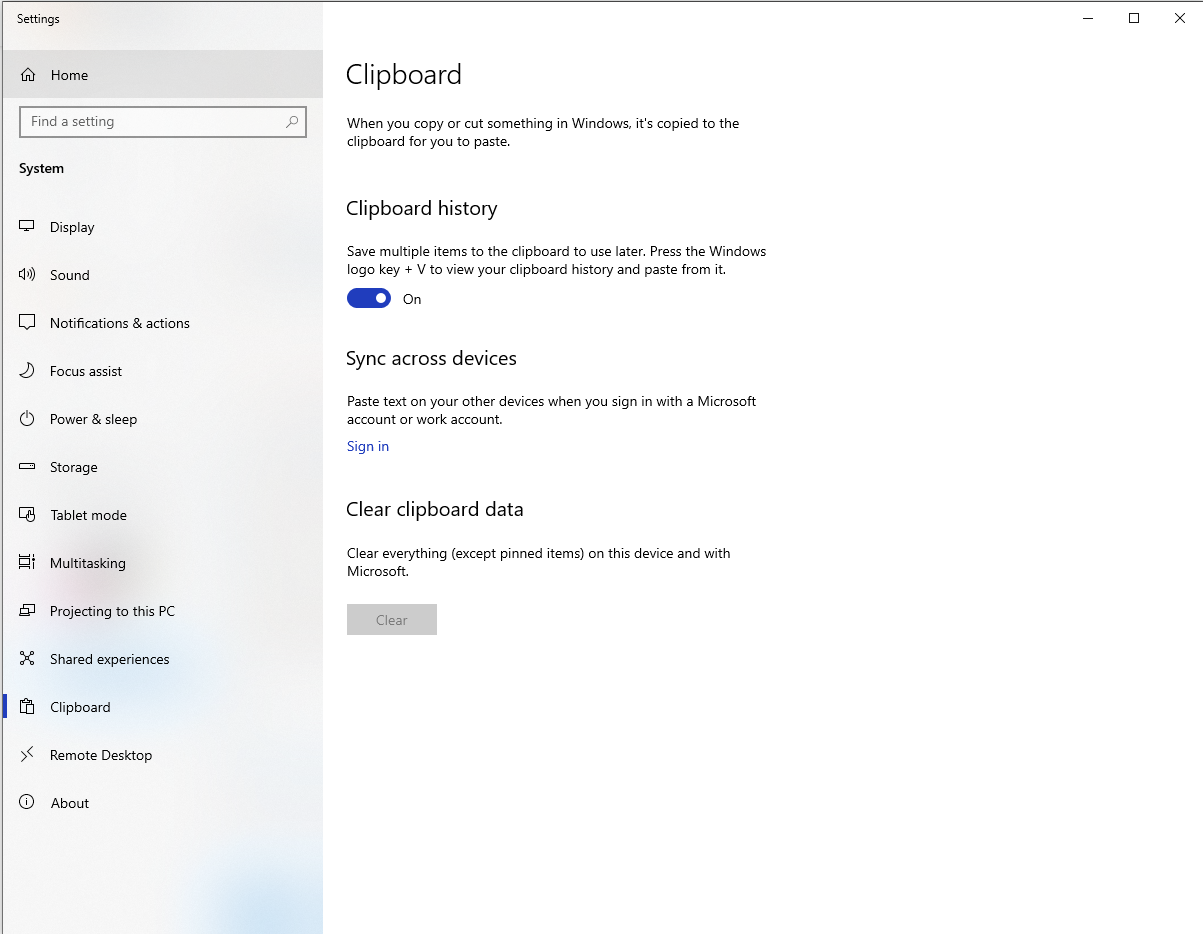Minimize the Settings window
Image resolution: width=1203 pixels, height=934 pixels.
1088,18
